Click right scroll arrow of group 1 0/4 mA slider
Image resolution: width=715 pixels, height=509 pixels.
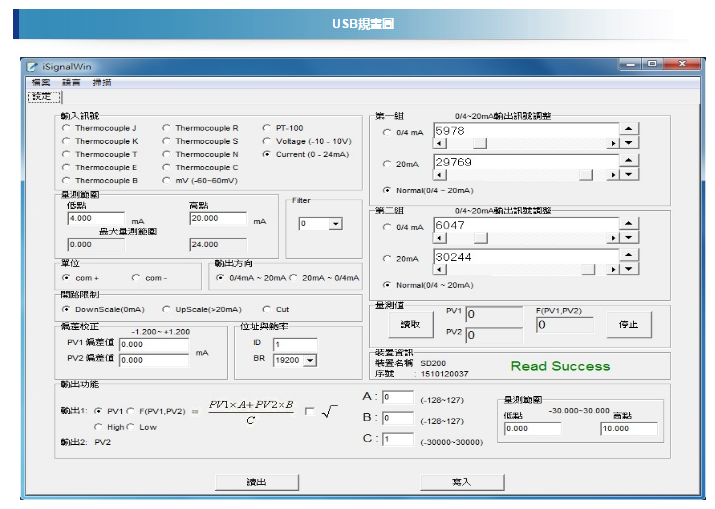[613, 143]
